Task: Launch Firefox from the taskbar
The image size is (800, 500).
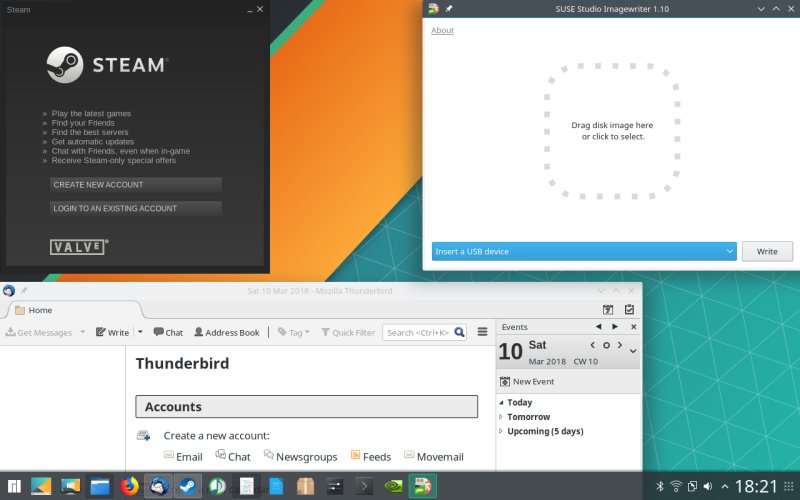Action: coord(129,487)
